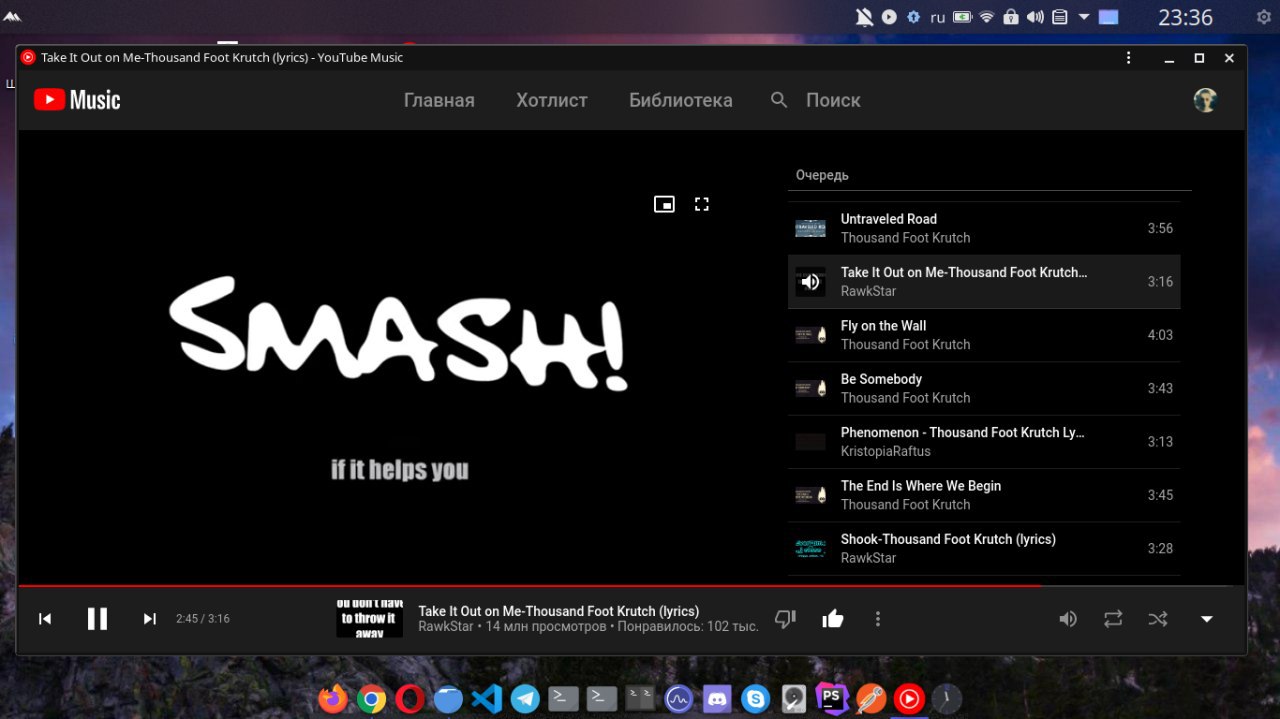Toggle repeat mode

coord(1113,619)
